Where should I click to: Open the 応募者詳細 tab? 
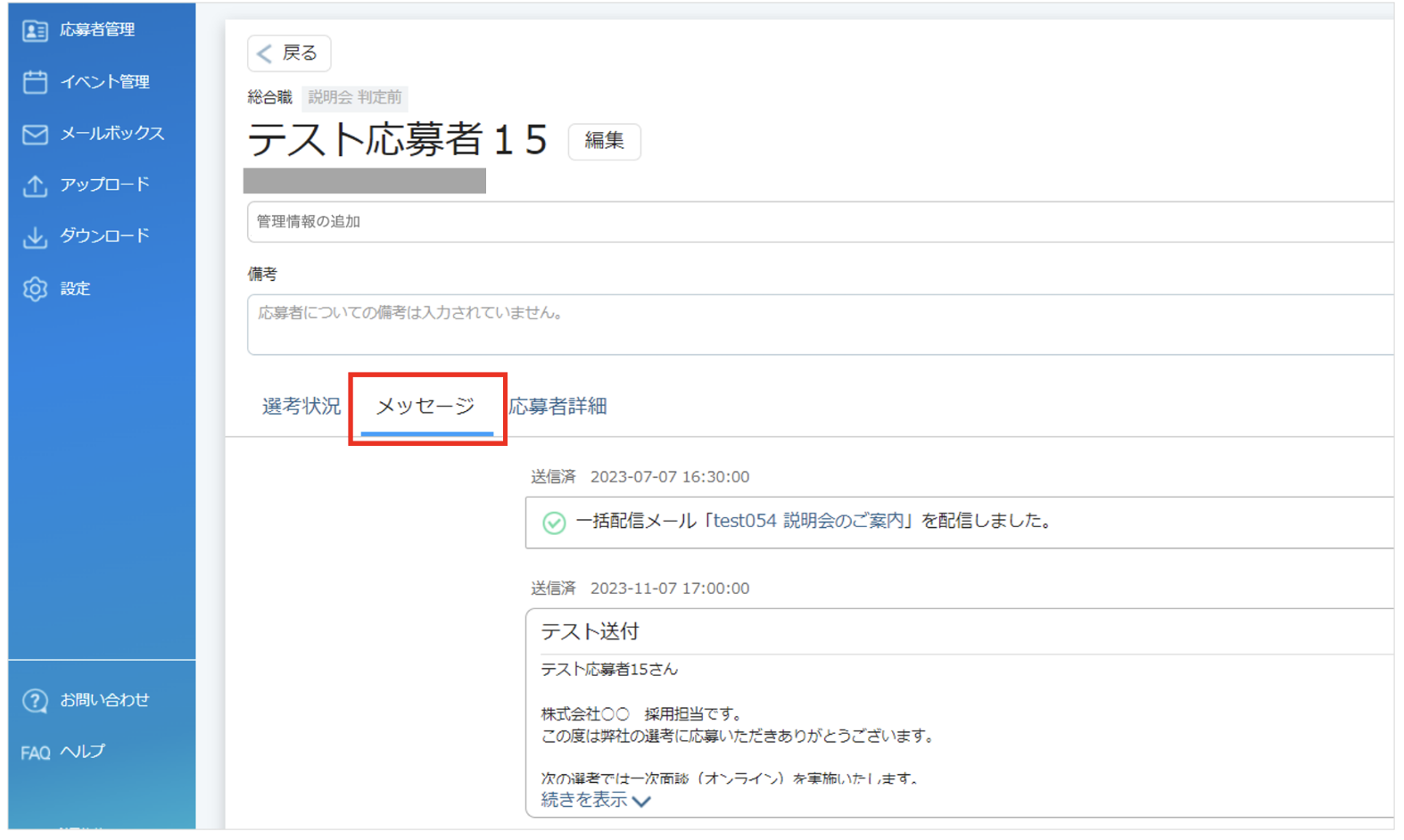click(x=558, y=407)
